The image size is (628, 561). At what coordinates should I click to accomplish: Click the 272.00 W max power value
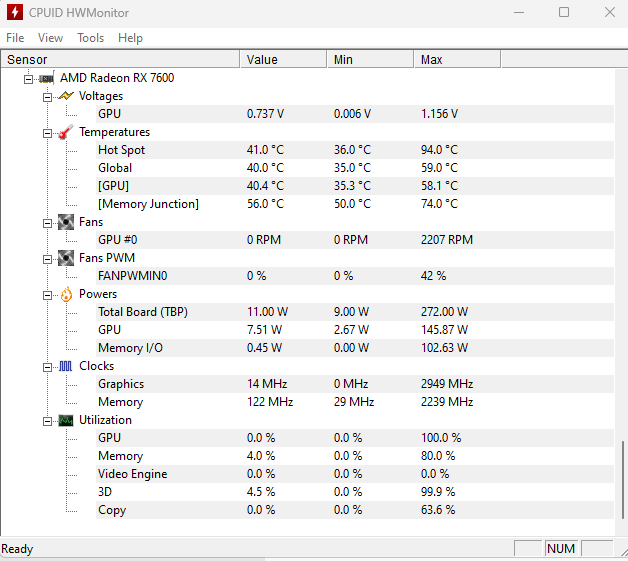[444, 312]
